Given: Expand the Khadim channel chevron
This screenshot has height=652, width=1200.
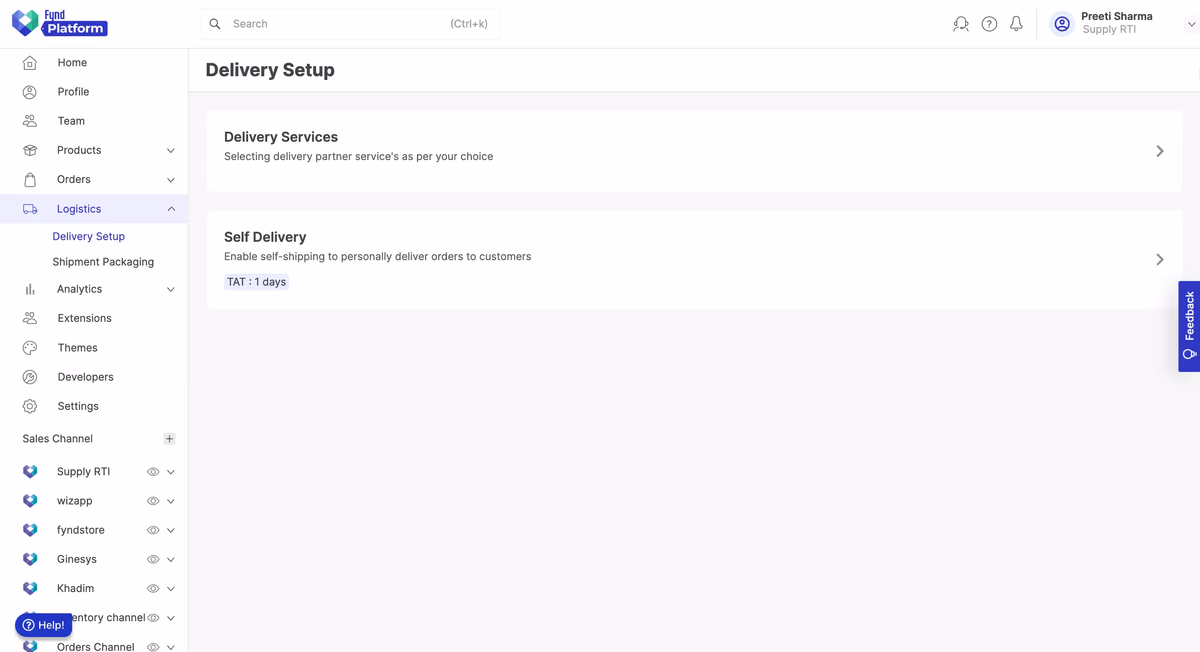Looking at the screenshot, I should 171,589.
